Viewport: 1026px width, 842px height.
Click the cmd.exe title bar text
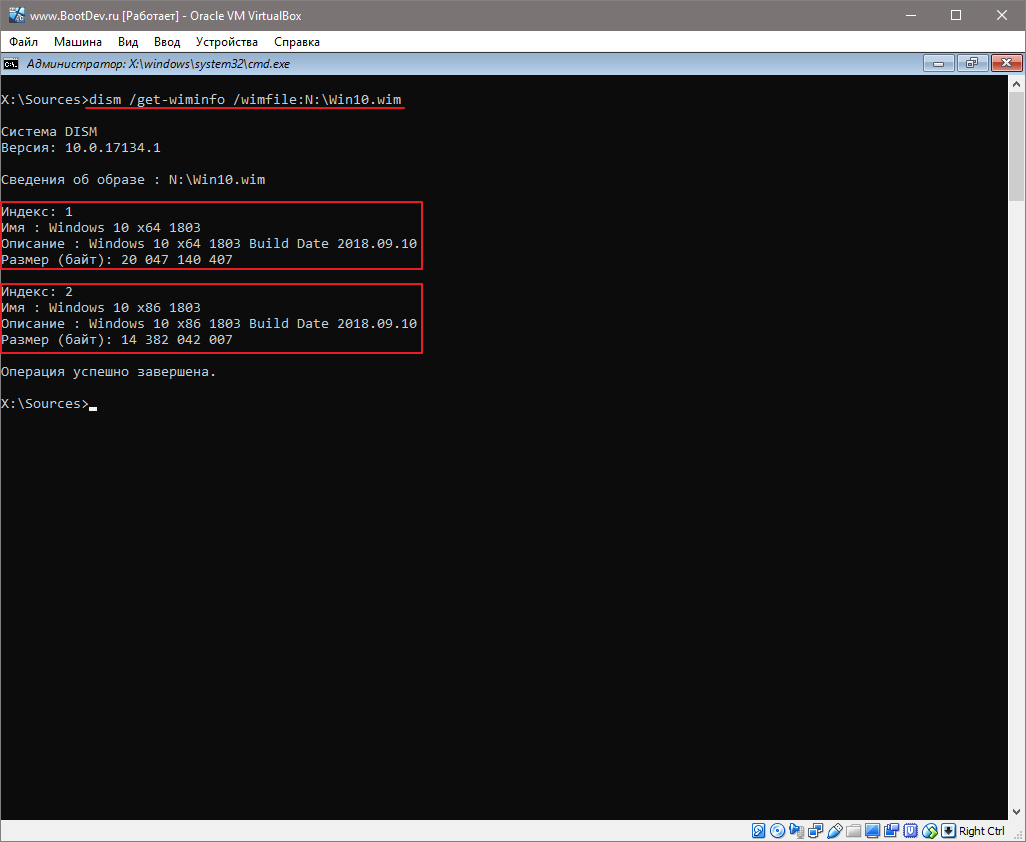(x=158, y=63)
